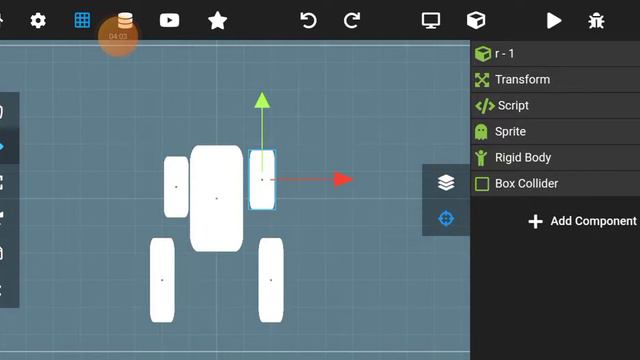Screen dimensions: 640x360
Task: Open the layers stack icon
Action: [446, 182]
